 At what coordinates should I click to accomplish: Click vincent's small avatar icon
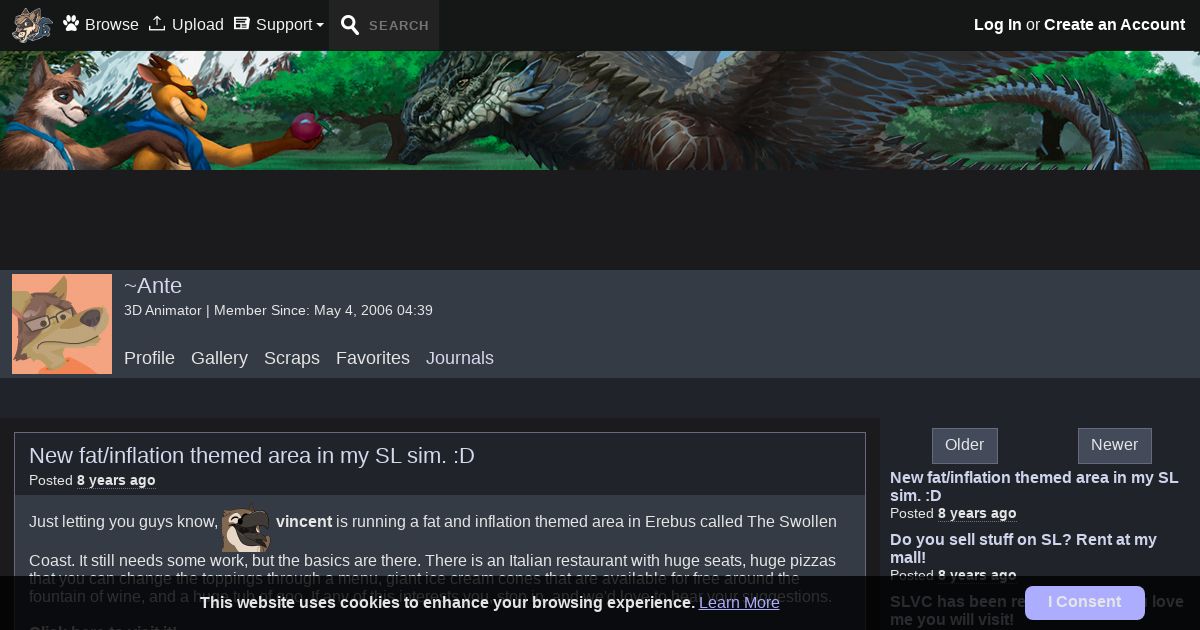(246, 527)
